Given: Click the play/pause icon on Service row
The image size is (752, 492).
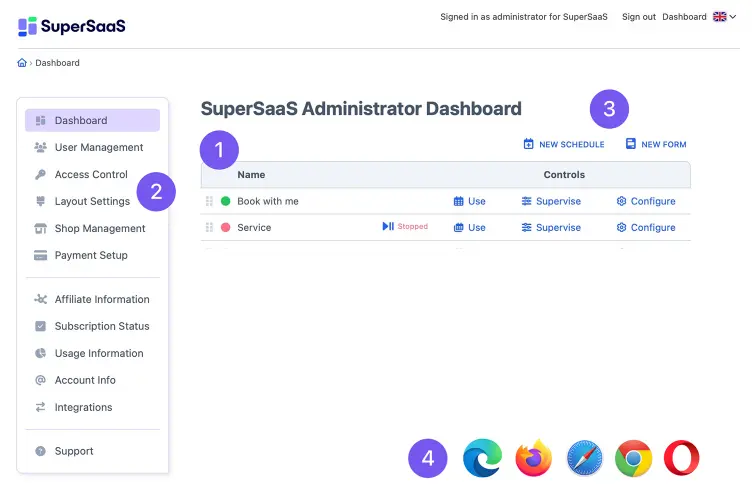Looking at the screenshot, I should 388,226.
